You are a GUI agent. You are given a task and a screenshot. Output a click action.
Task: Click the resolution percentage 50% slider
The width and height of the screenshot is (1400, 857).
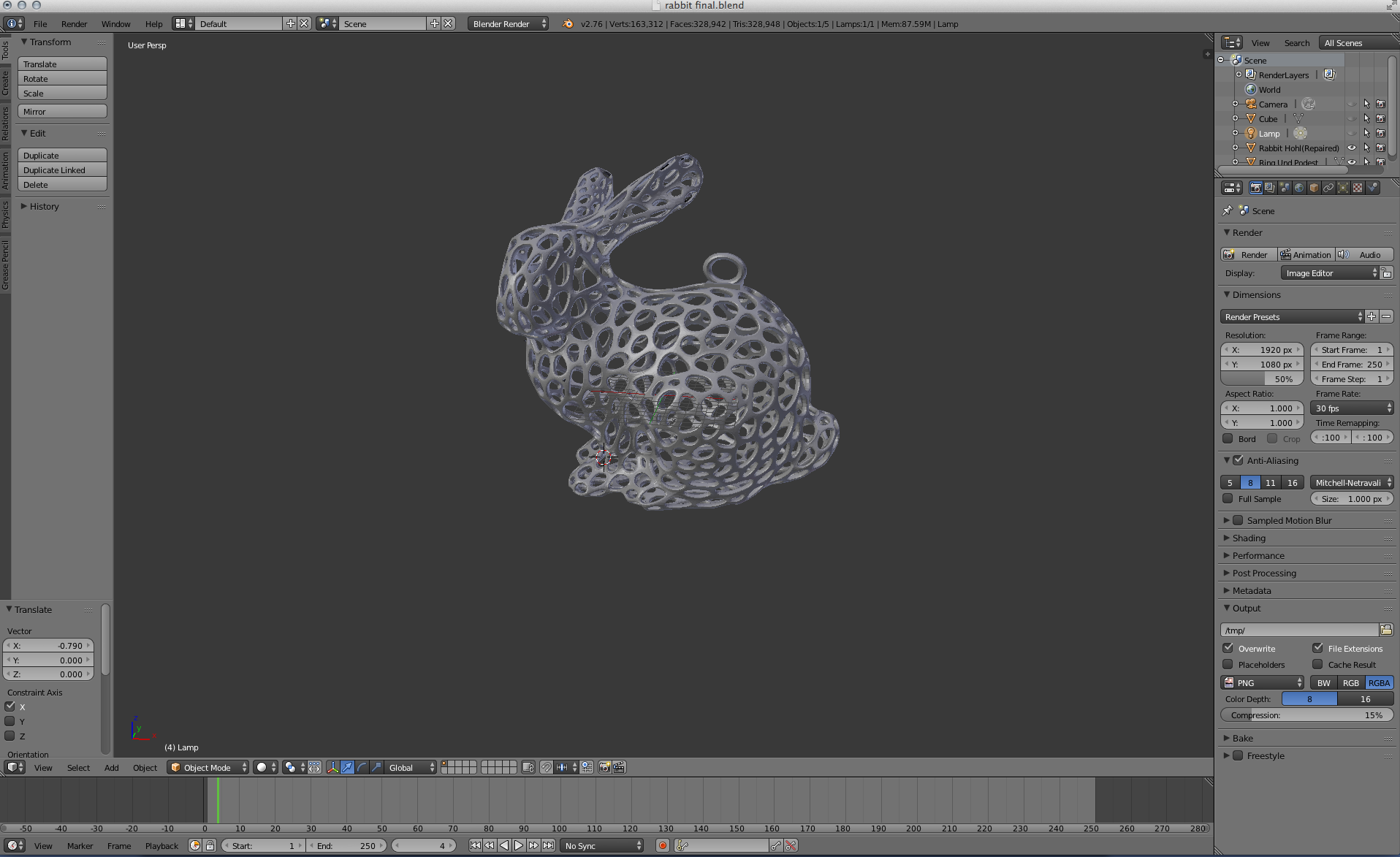click(x=1262, y=378)
